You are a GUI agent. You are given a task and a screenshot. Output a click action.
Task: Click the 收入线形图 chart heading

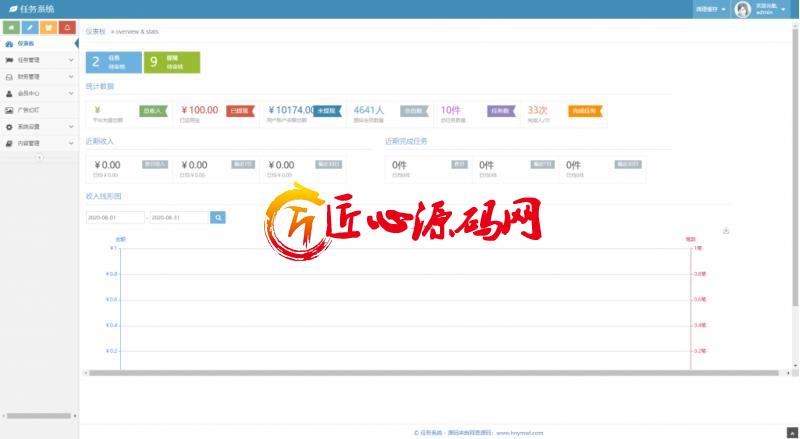click(104, 197)
